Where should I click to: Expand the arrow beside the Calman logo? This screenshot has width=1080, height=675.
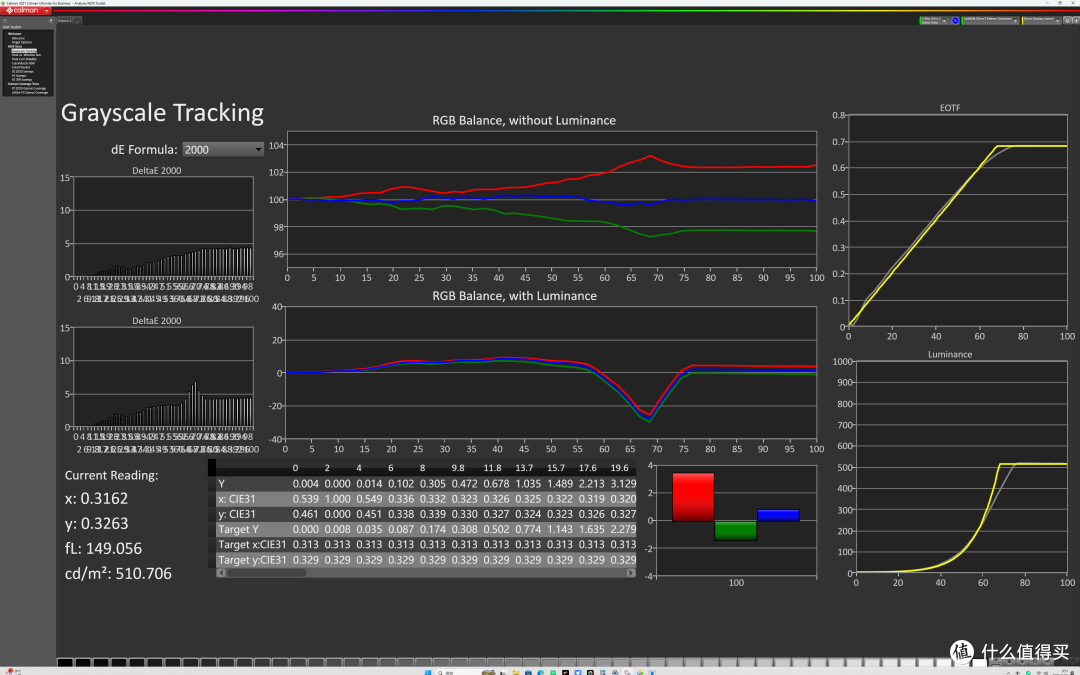pos(47,10)
